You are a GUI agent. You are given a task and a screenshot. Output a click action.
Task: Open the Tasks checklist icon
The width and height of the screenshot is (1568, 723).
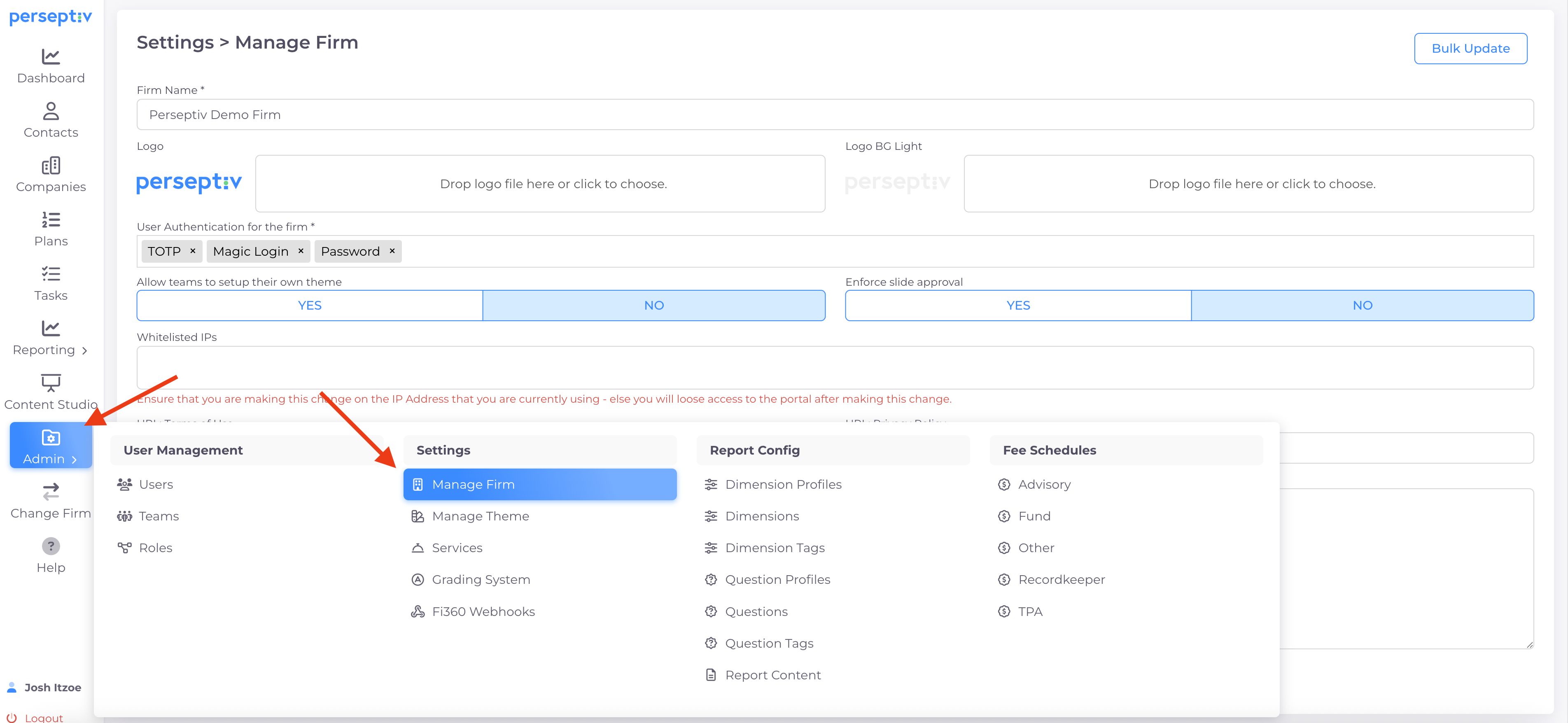(x=51, y=274)
